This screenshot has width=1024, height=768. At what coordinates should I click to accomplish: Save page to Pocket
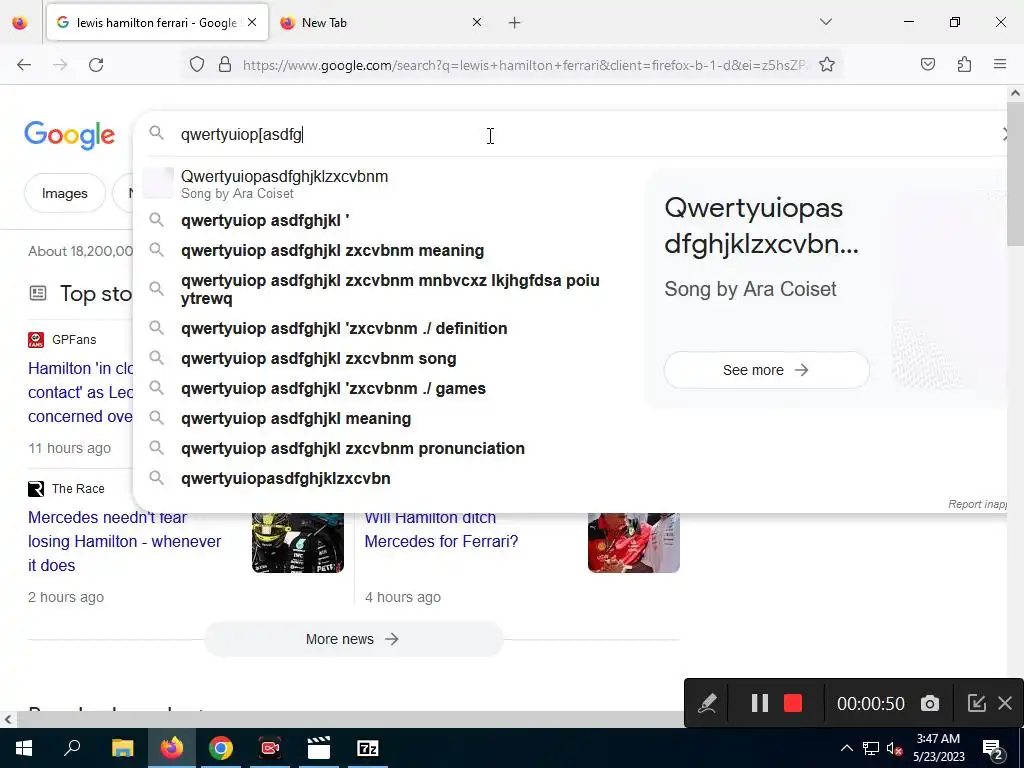click(928, 65)
